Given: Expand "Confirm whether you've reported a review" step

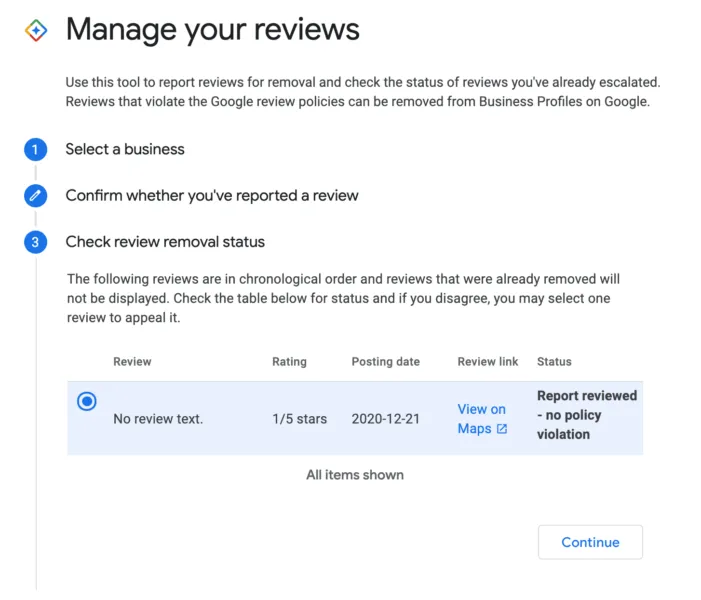Looking at the screenshot, I should [x=212, y=196].
